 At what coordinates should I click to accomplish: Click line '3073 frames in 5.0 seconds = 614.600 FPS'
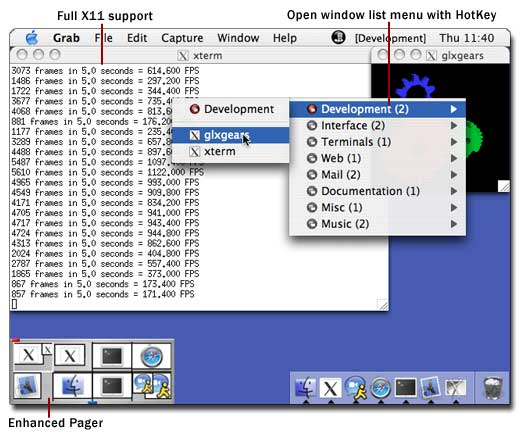(x=105, y=71)
